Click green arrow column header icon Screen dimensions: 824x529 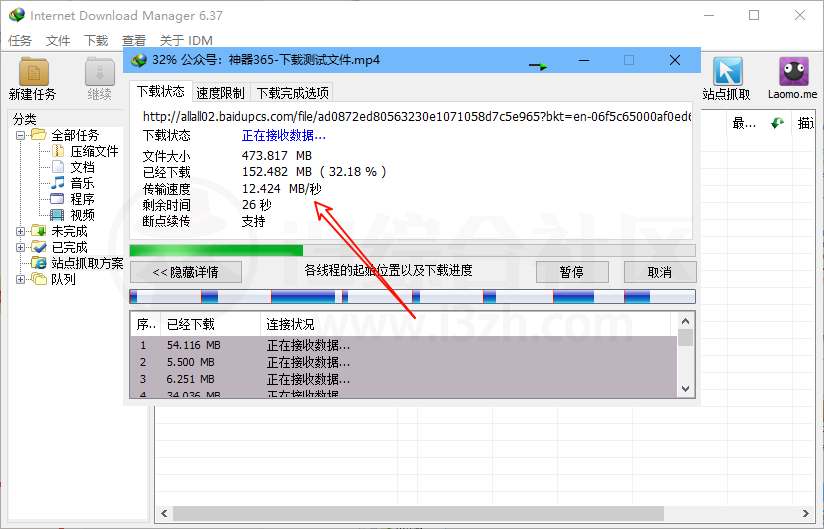point(776,123)
